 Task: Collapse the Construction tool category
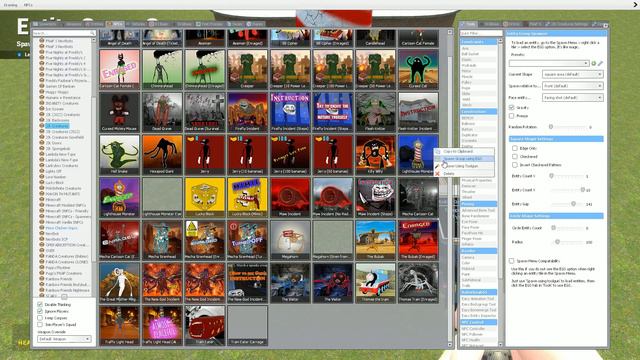tap(478, 111)
